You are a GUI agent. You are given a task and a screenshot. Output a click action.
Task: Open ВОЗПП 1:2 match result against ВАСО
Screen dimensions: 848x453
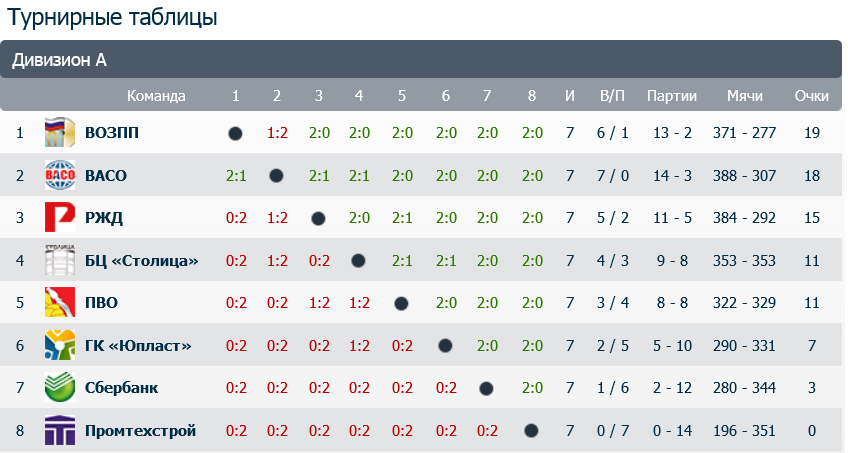point(277,133)
